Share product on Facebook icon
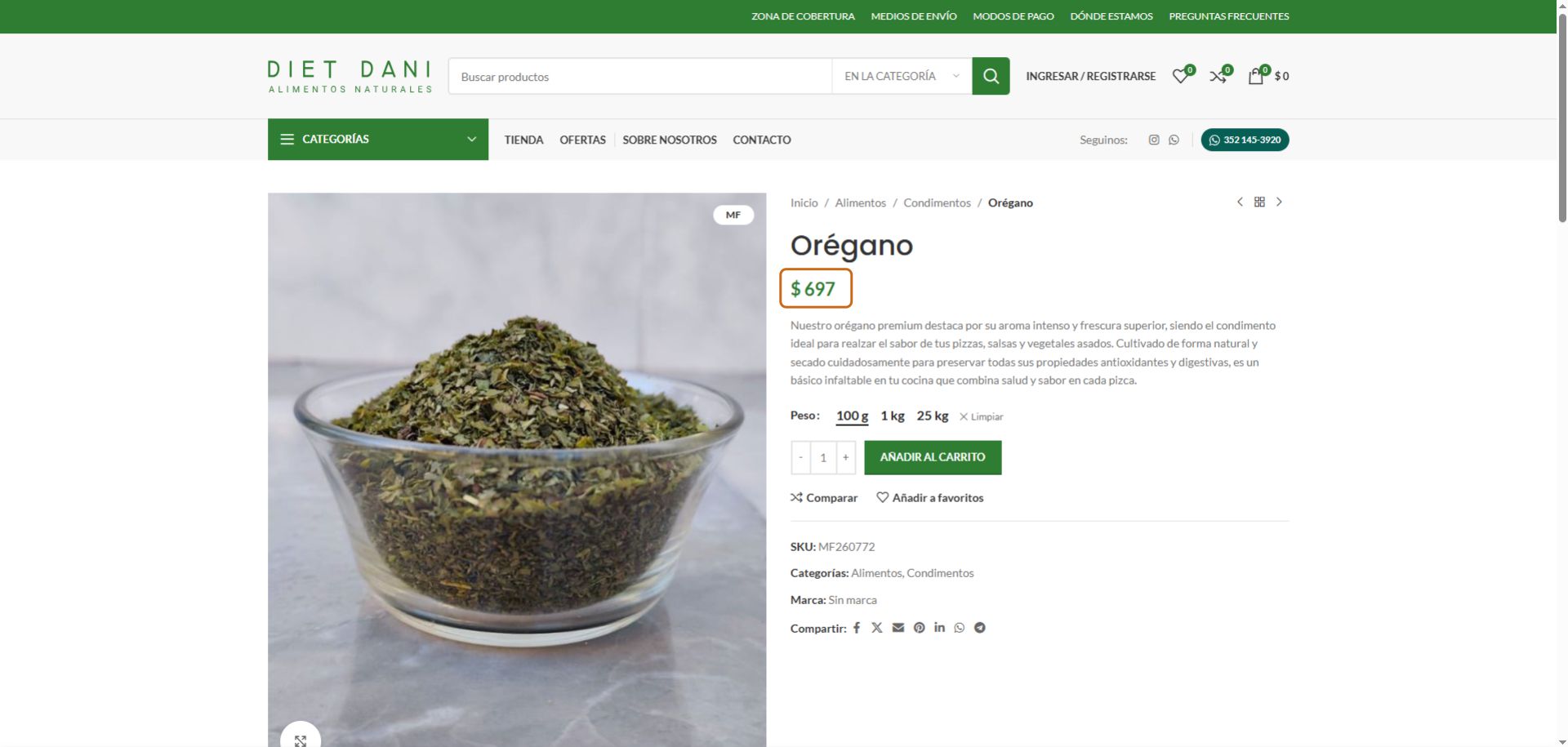Image resolution: width=1568 pixels, height=747 pixels. [857, 628]
